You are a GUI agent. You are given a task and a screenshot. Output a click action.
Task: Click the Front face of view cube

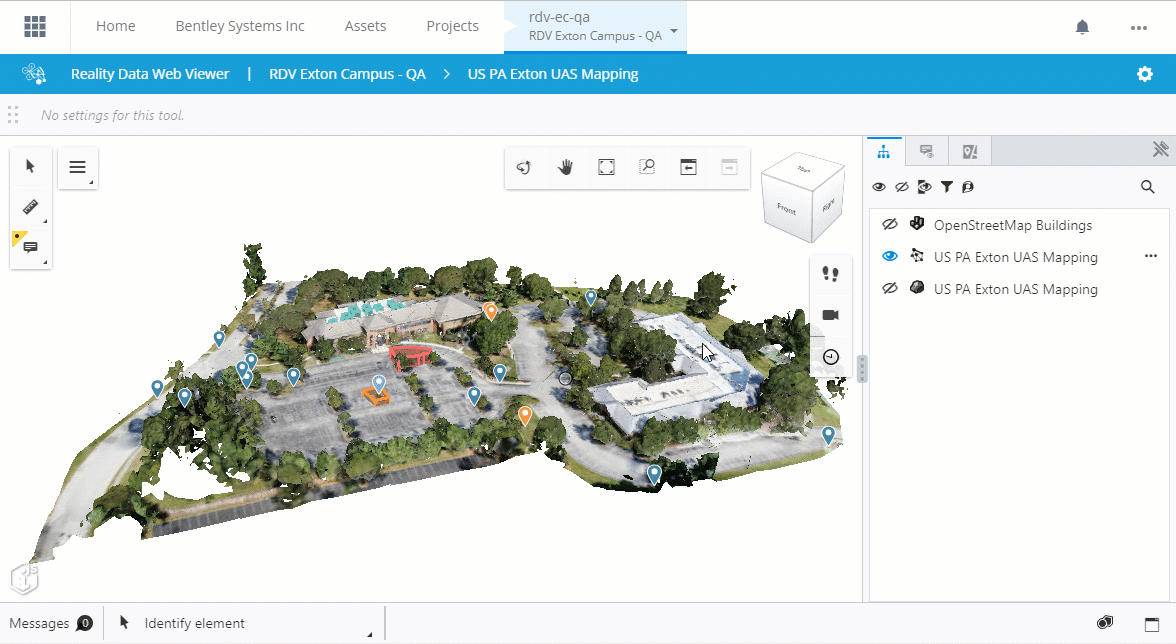(786, 208)
